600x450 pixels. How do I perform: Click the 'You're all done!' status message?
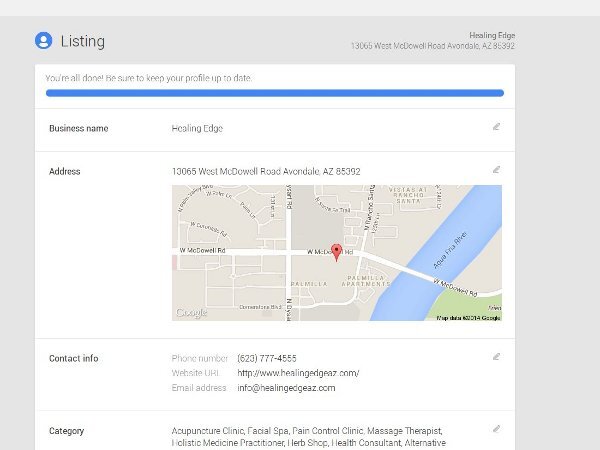pyautogui.click(x=148, y=78)
